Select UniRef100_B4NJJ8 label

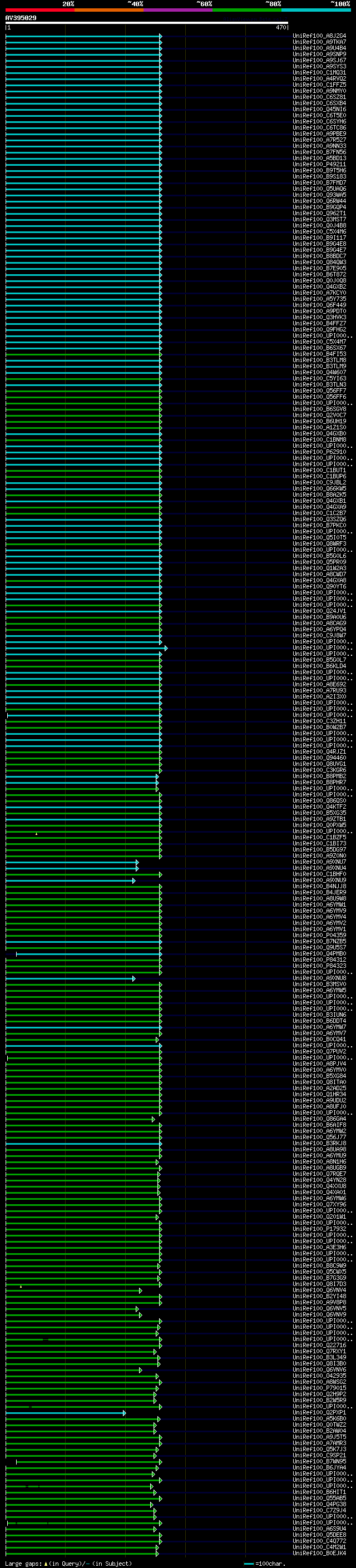point(319,886)
